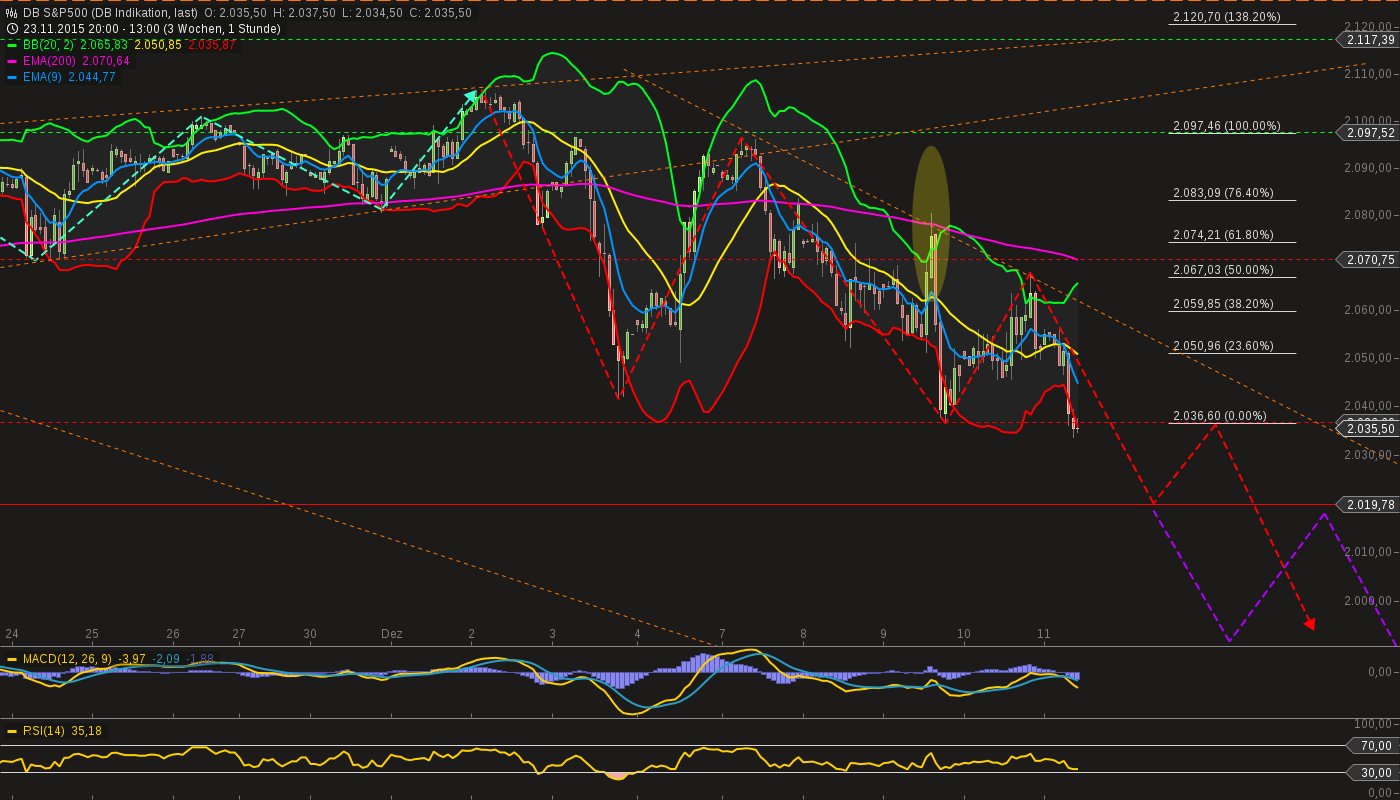Click the blue EMA(9) legend marker
Screen dimensions: 1400x800
[x=12, y=77]
